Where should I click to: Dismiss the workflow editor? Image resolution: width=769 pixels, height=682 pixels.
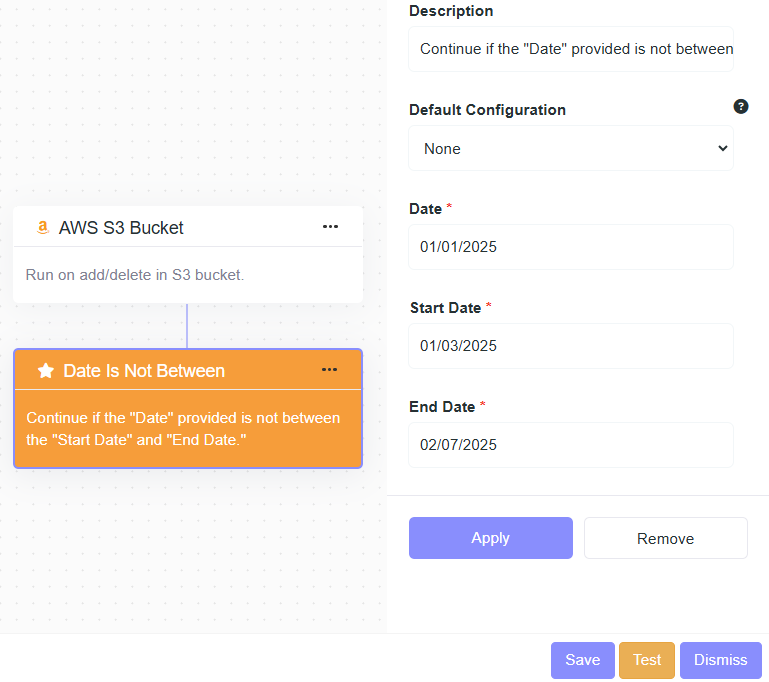(x=720, y=660)
